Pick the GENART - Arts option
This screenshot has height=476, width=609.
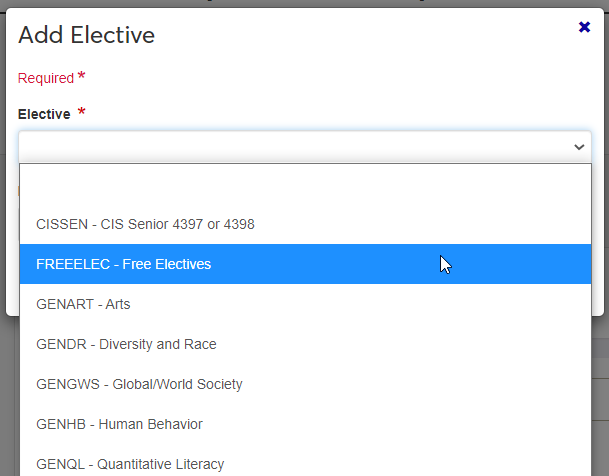tap(83, 304)
